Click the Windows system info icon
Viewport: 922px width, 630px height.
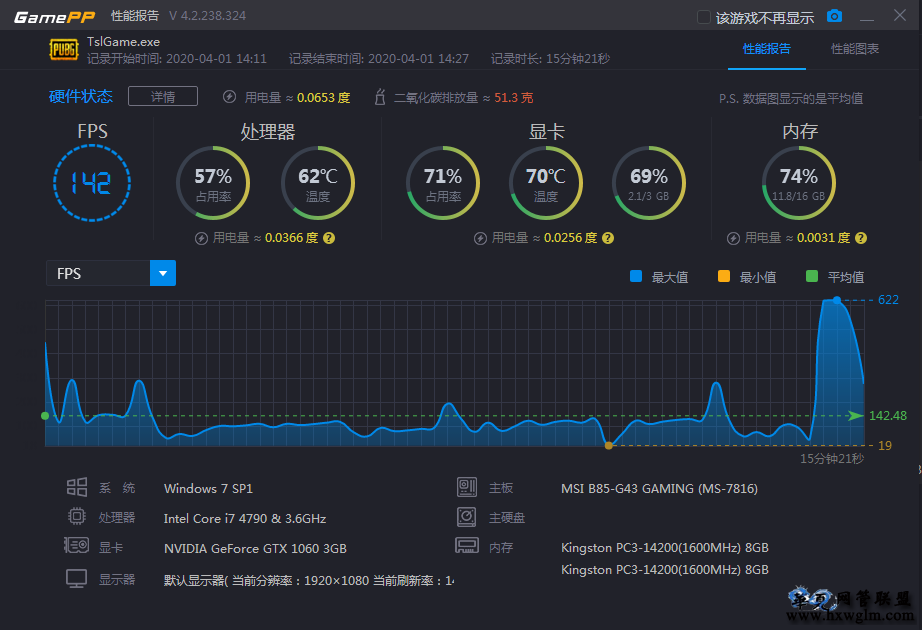click(77, 488)
